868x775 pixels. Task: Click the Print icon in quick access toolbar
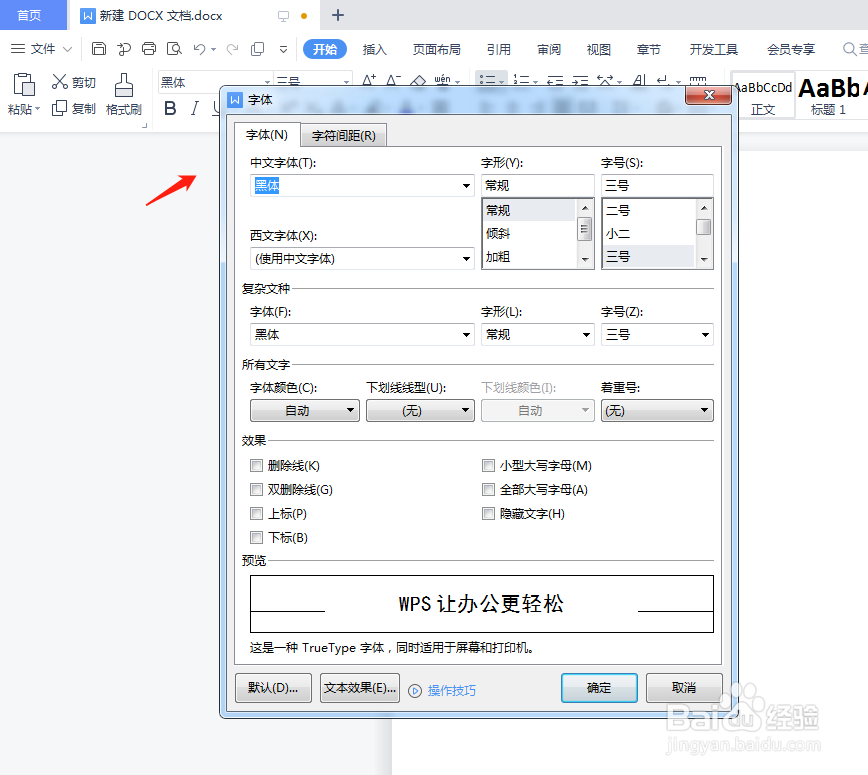tap(149, 49)
